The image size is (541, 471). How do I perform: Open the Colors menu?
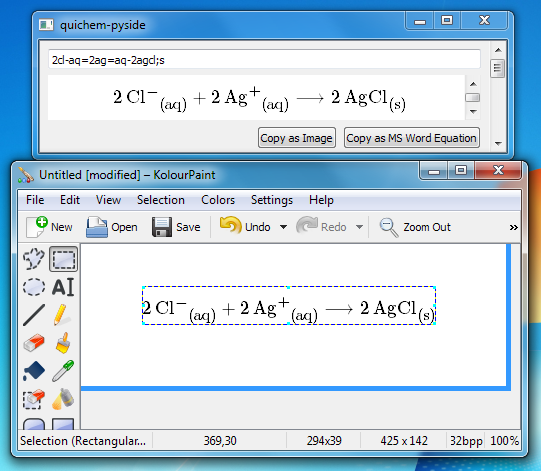pos(218,200)
